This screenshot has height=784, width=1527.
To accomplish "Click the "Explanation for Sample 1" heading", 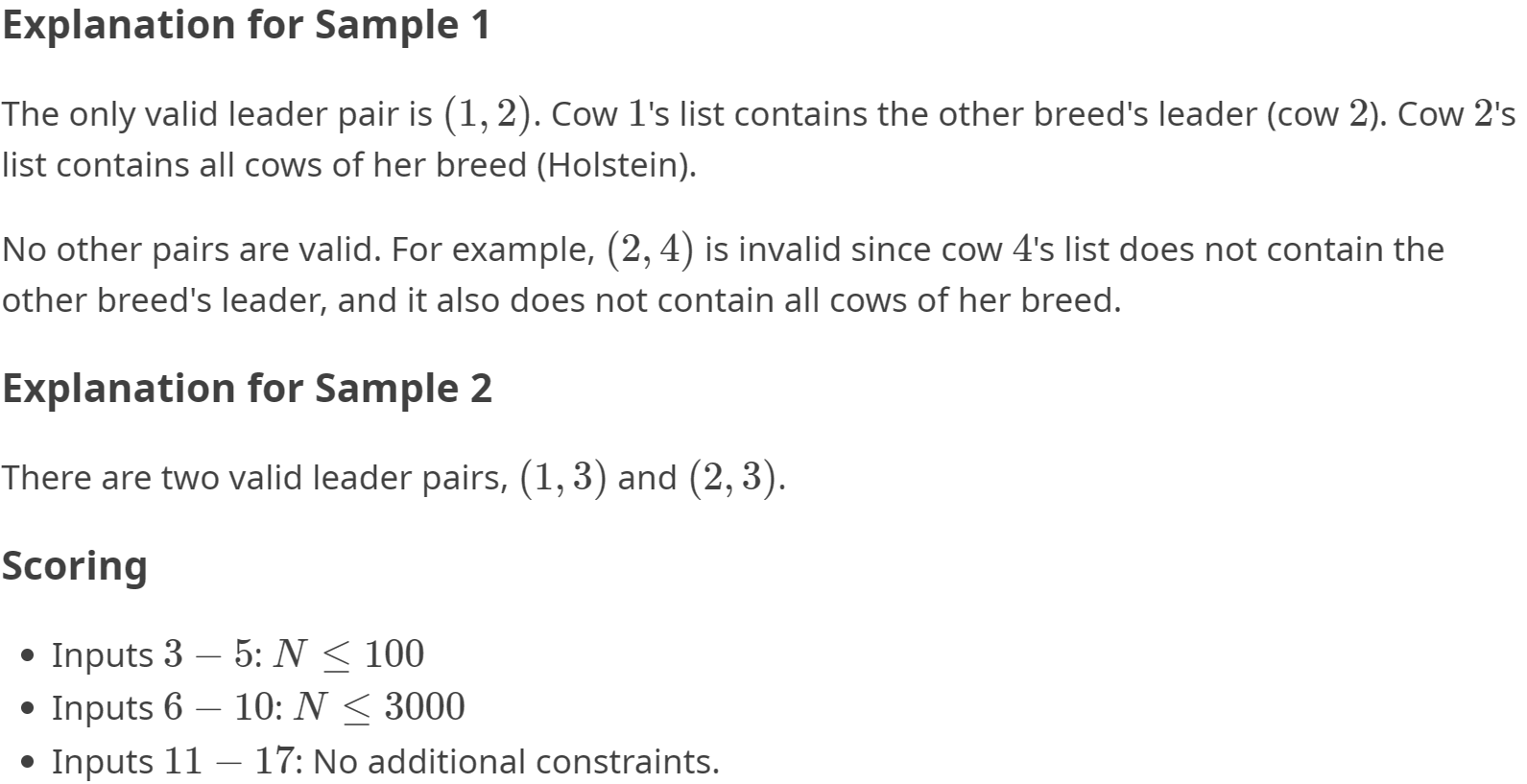I will tap(246, 25).
